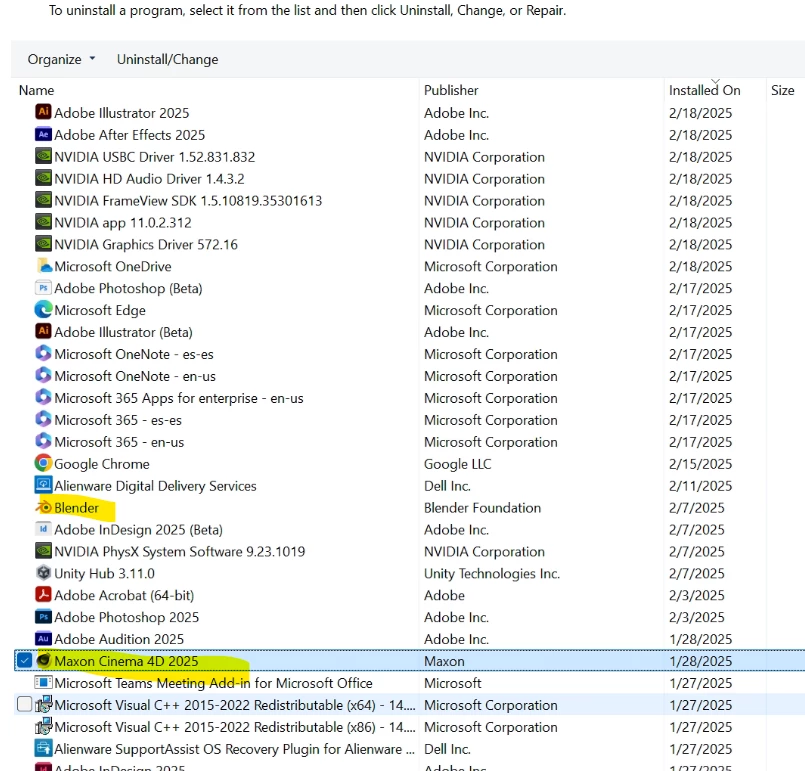Click Dell Inc. beside Alienware Digital Delivery
Viewport: 805px width, 771px height.
coord(447,486)
